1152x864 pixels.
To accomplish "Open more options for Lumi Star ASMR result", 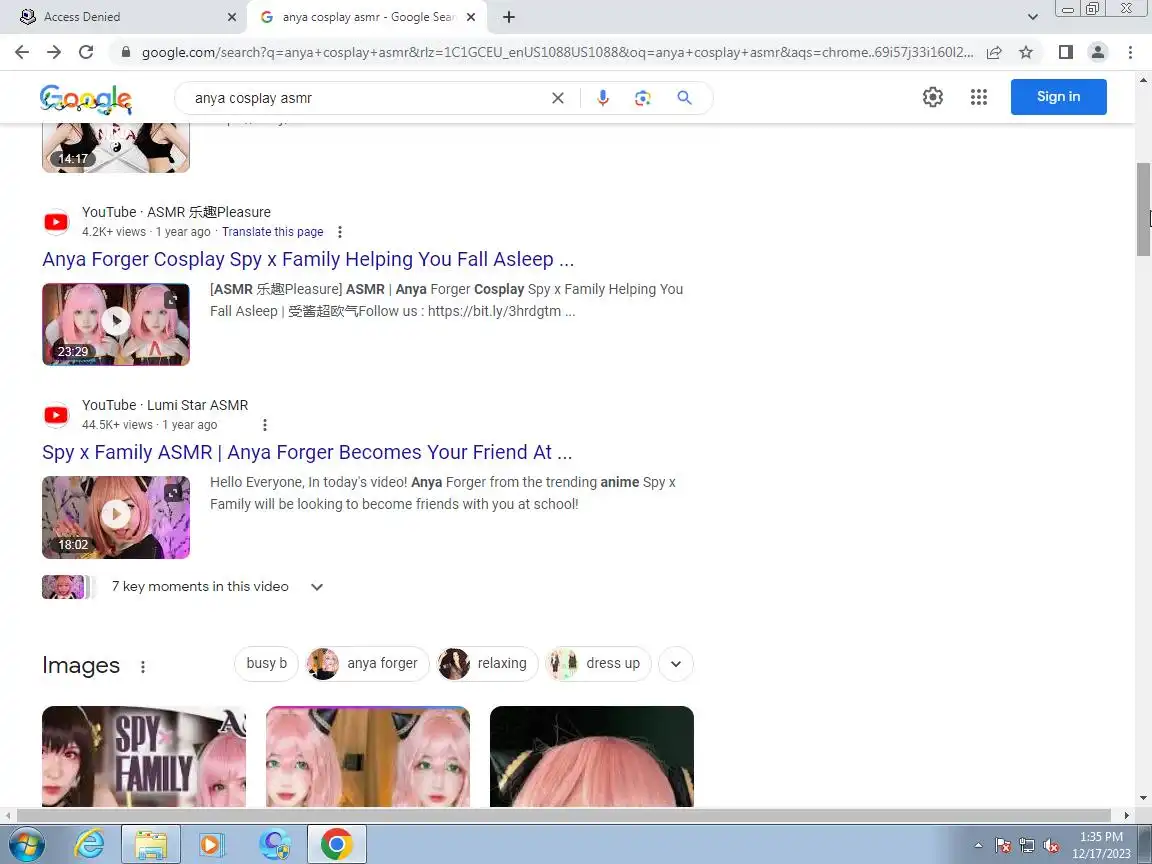I will tap(264, 425).
